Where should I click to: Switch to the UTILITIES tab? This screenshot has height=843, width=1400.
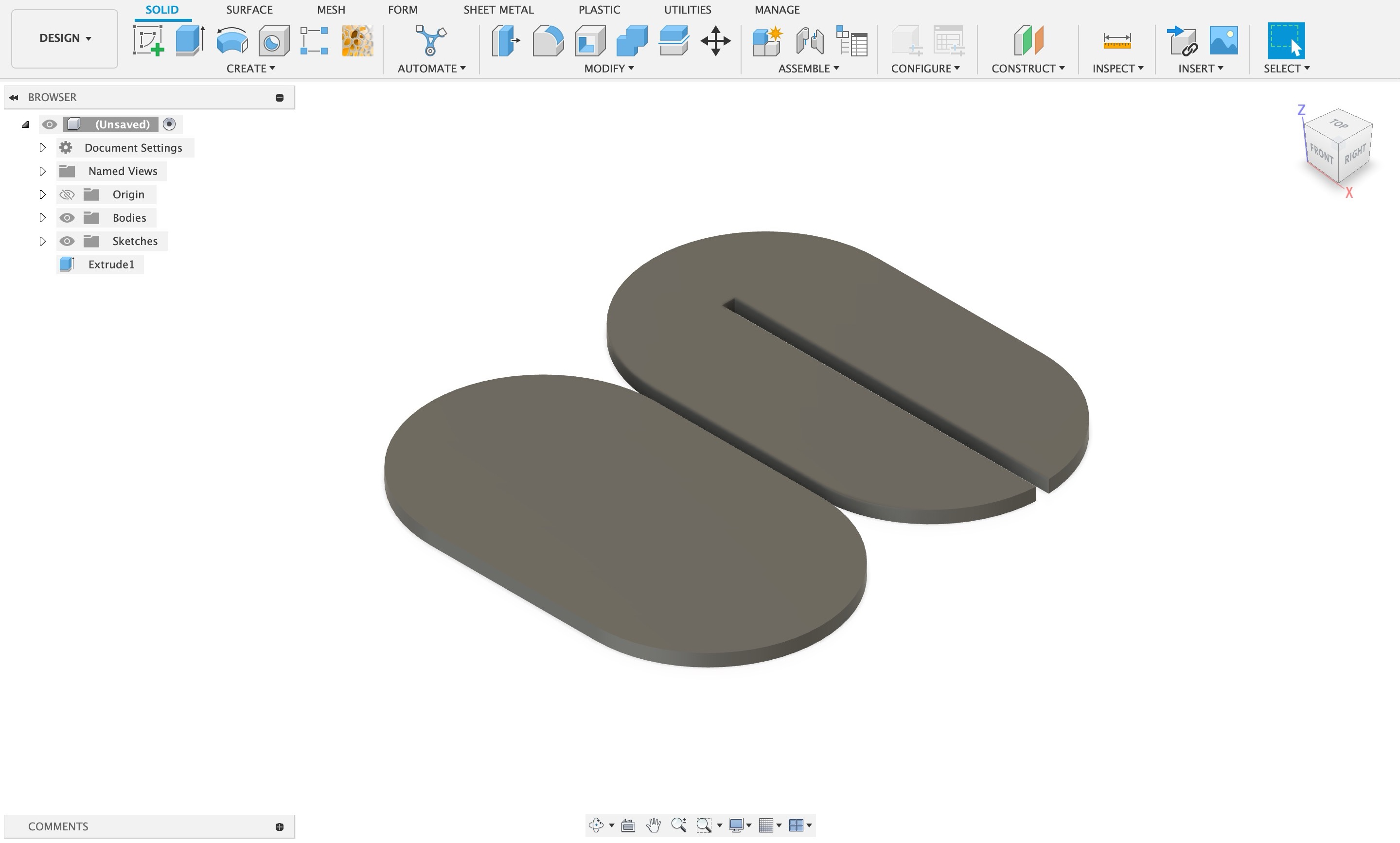(x=688, y=10)
